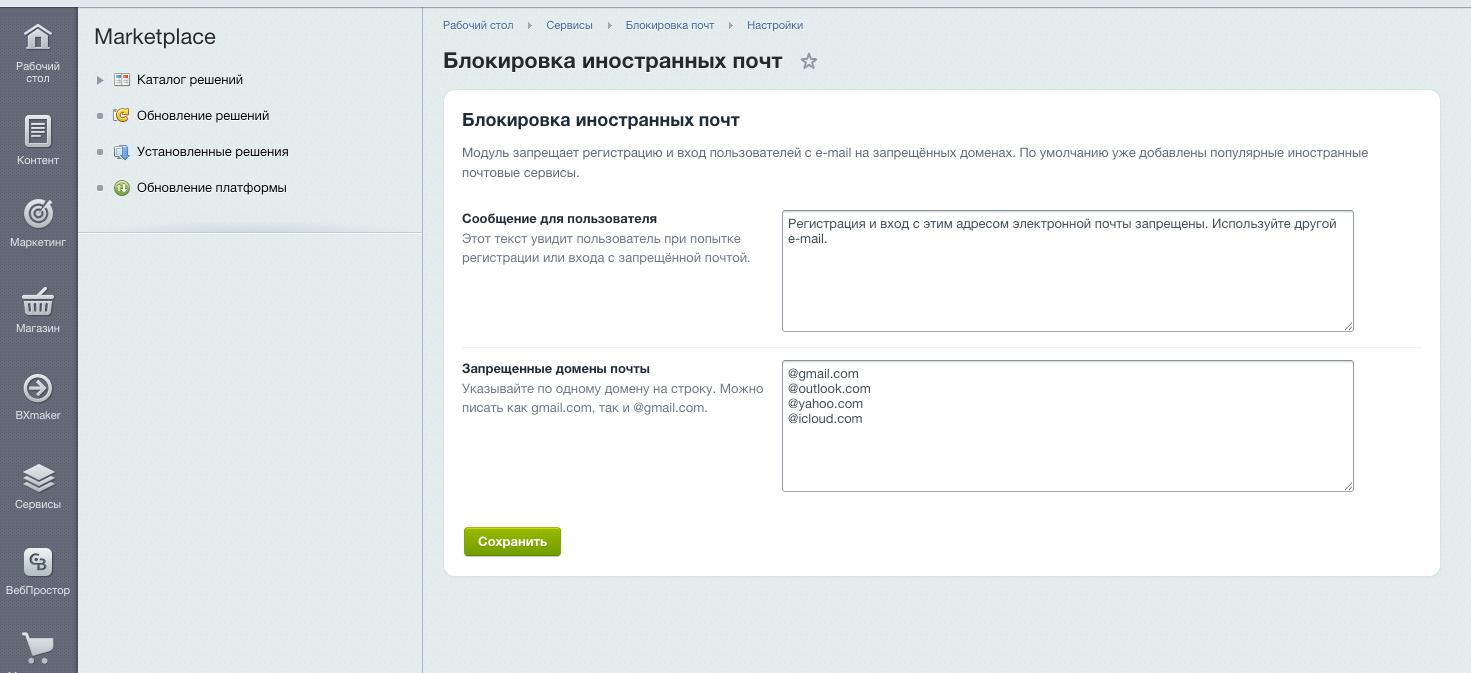Viewport: 1471px width, 673px height.
Task: Open the Рабочий стол home icon
Action: point(38,37)
